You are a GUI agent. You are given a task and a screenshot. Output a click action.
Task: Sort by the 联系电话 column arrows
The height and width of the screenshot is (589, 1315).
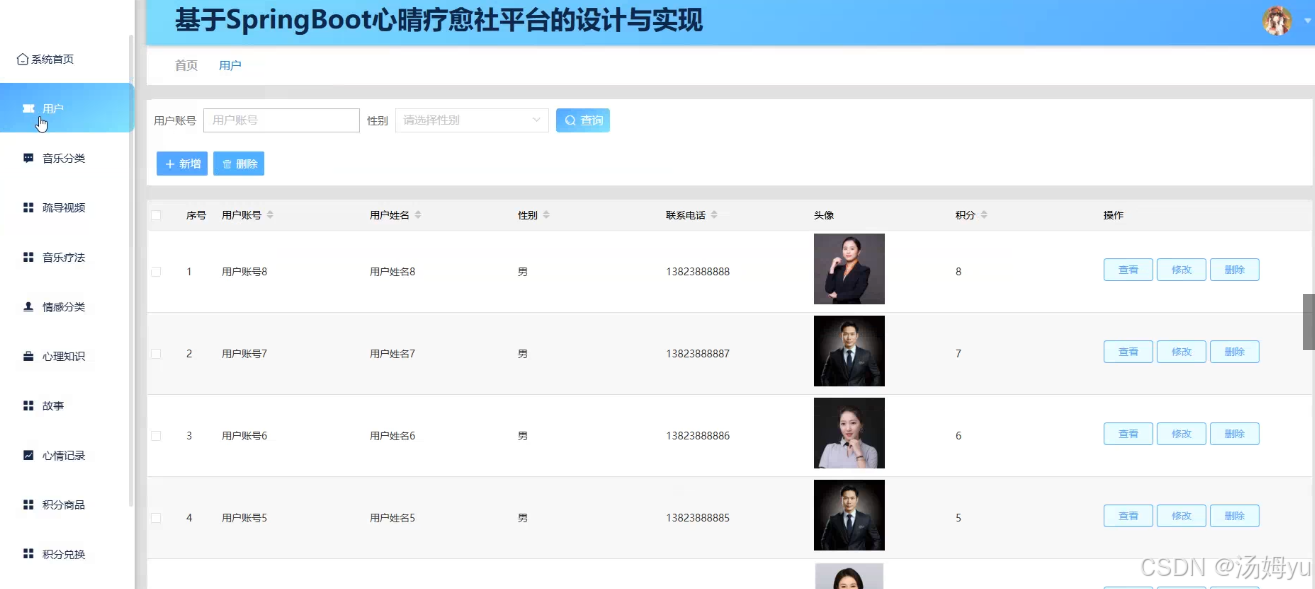tap(714, 215)
